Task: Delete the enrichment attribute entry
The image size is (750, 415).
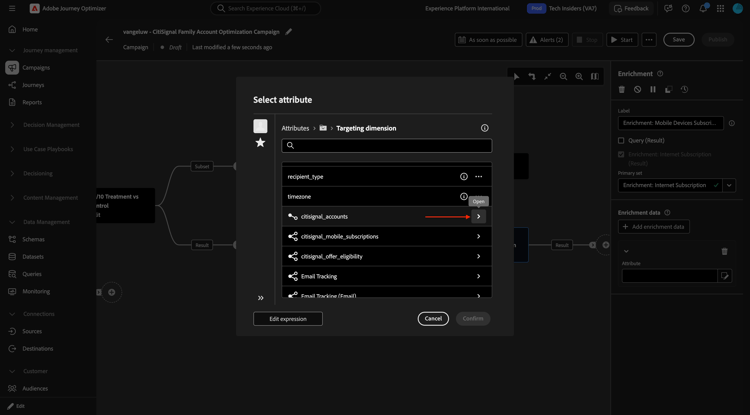Action: tap(725, 251)
